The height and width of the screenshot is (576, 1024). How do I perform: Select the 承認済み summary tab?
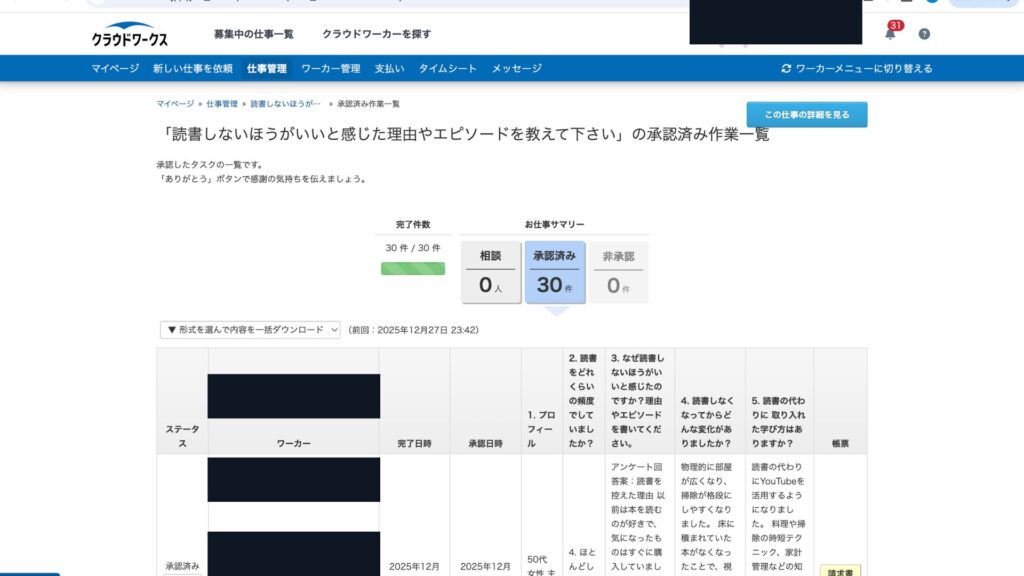[555, 272]
